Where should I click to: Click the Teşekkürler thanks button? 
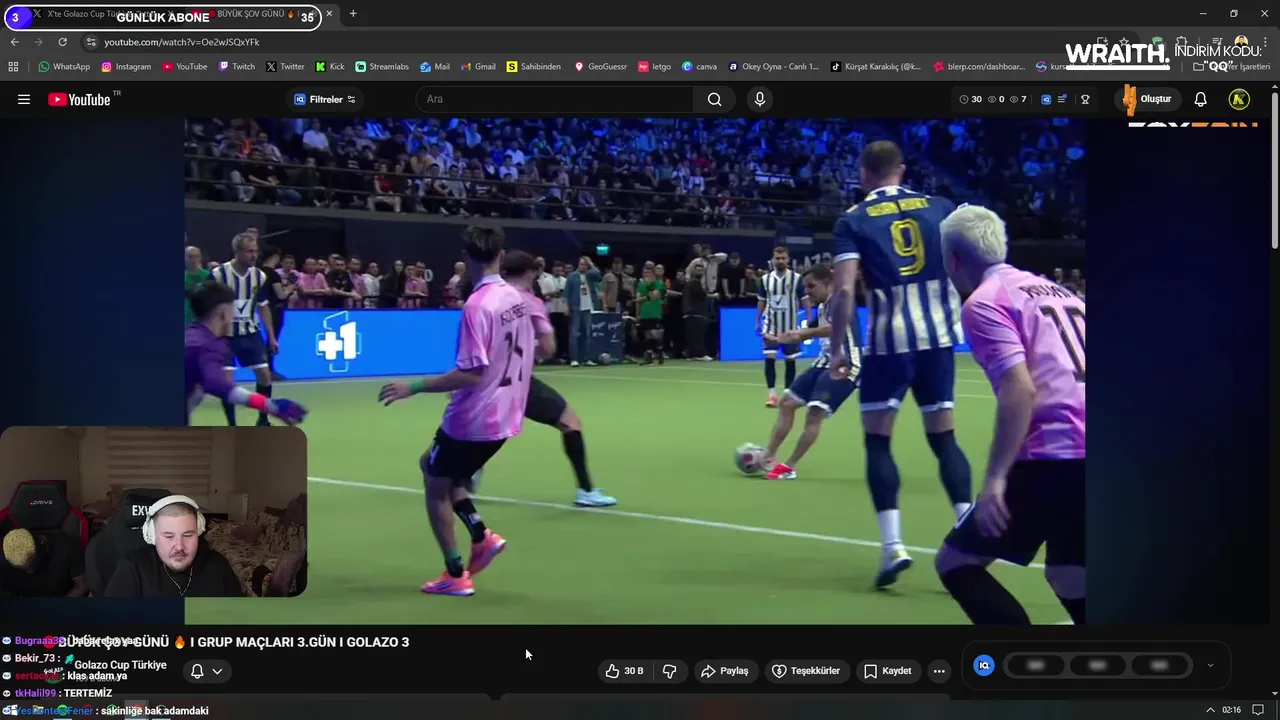806,671
